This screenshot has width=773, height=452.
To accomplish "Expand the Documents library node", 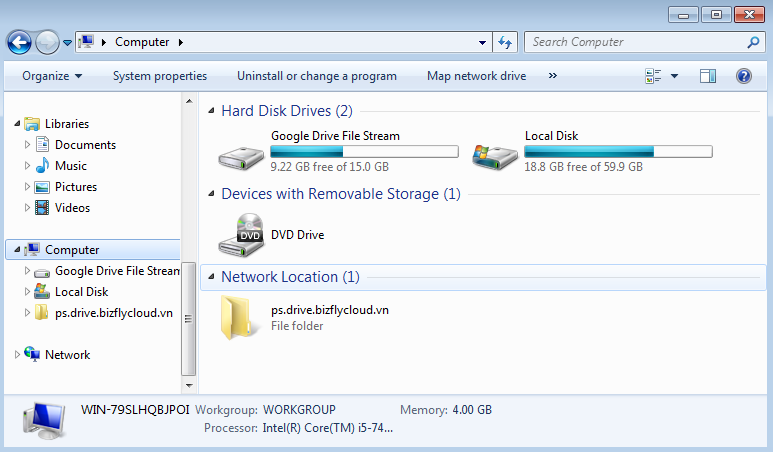I will pos(28,144).
